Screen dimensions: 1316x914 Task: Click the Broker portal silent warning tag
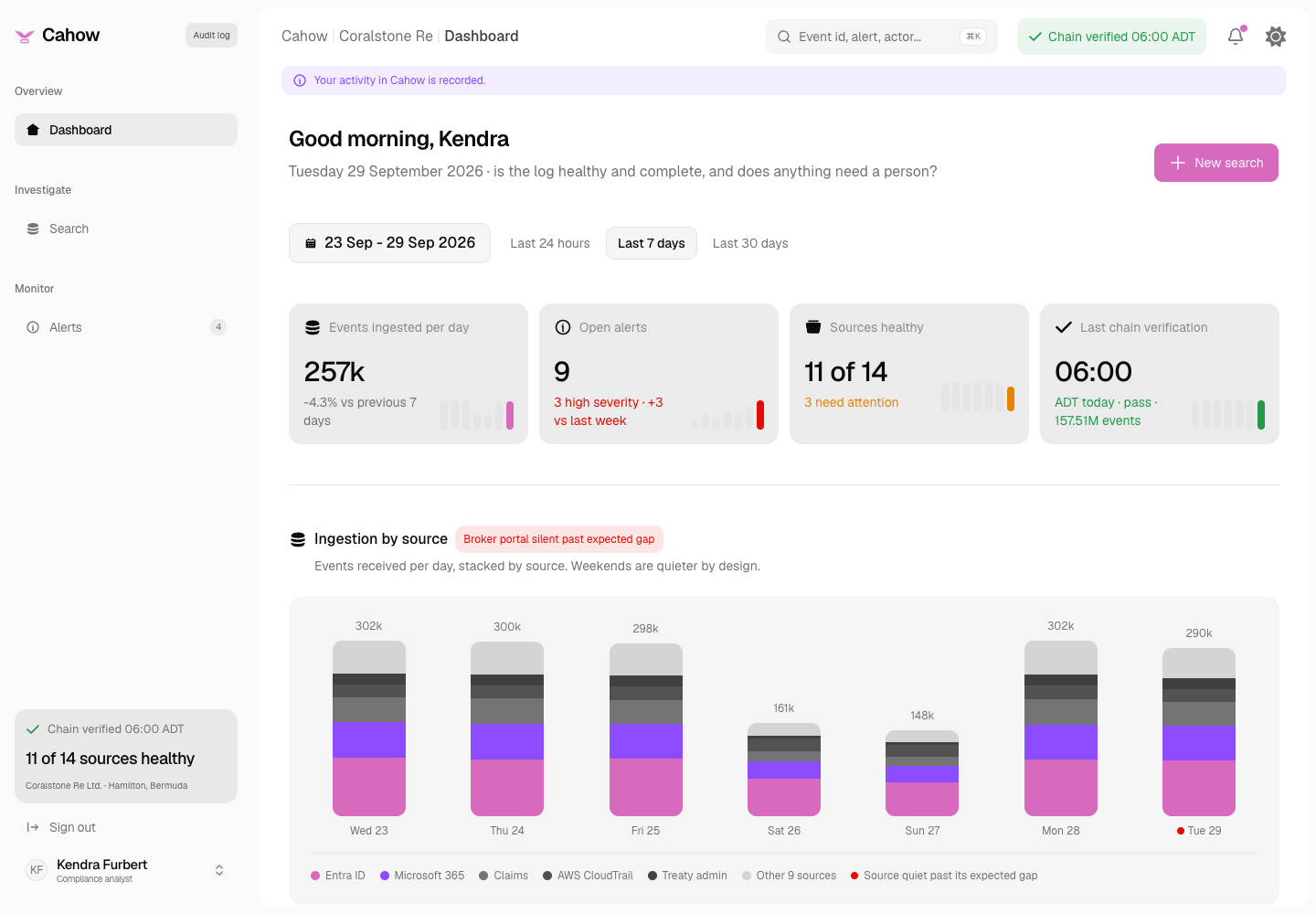click(559, 539)
